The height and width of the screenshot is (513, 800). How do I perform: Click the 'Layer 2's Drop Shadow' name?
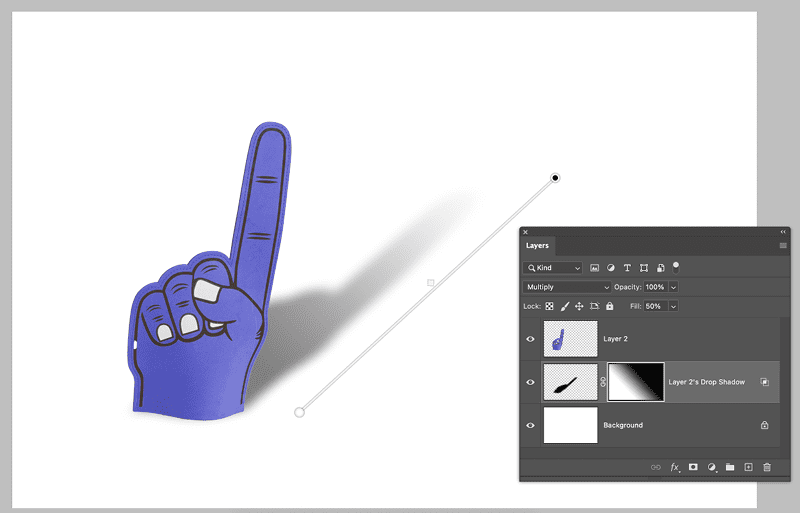coord(707,382)
